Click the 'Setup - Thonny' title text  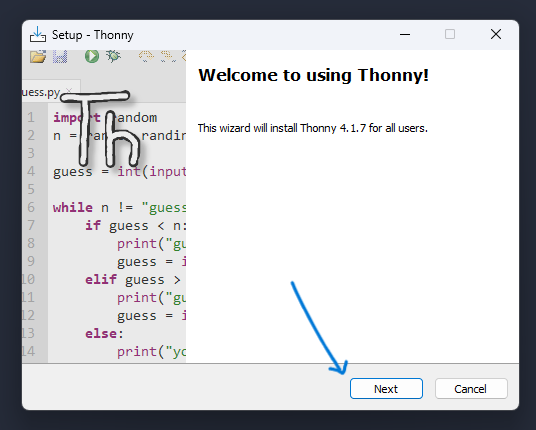93,35
